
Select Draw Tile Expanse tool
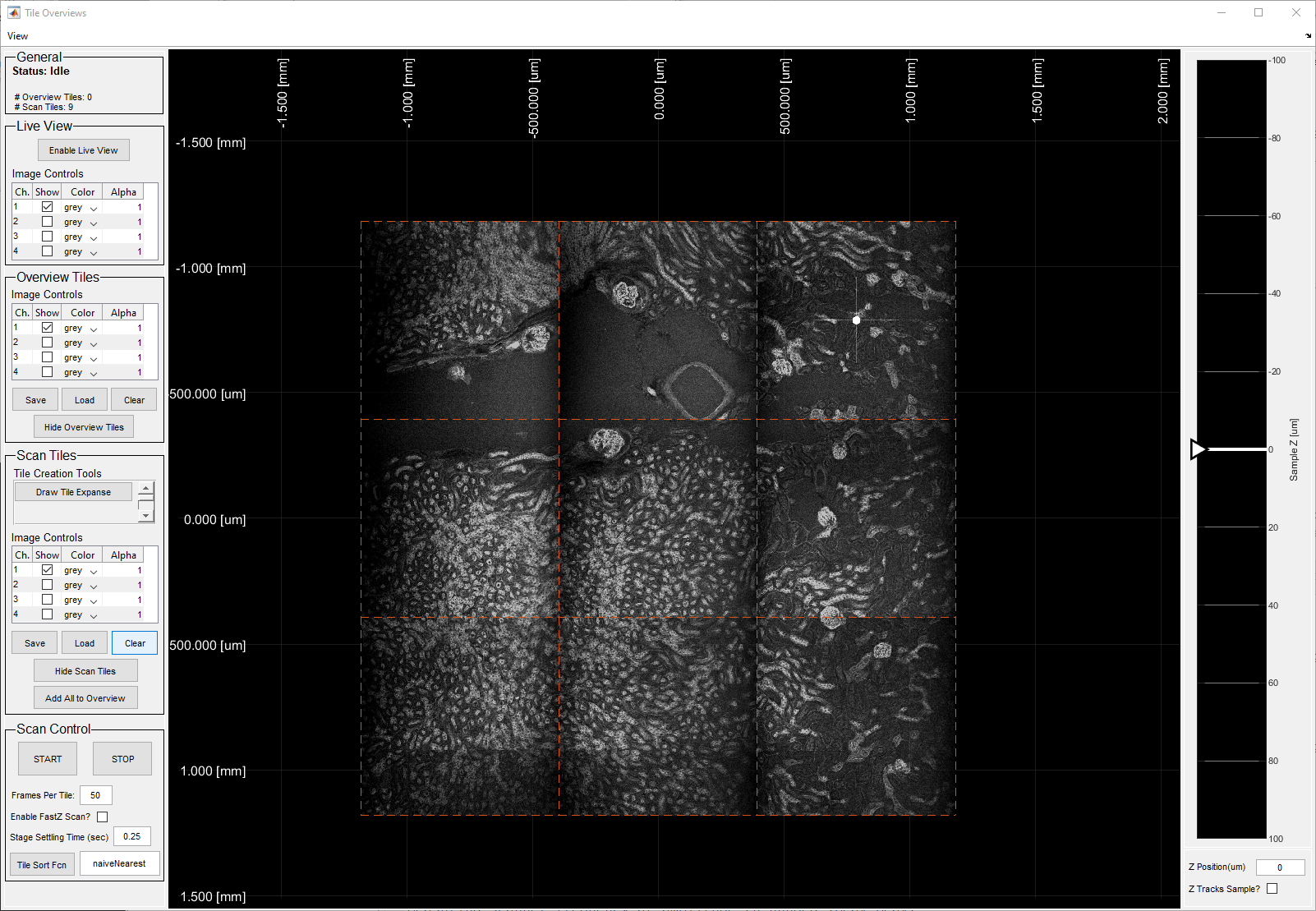pos(73,492)
